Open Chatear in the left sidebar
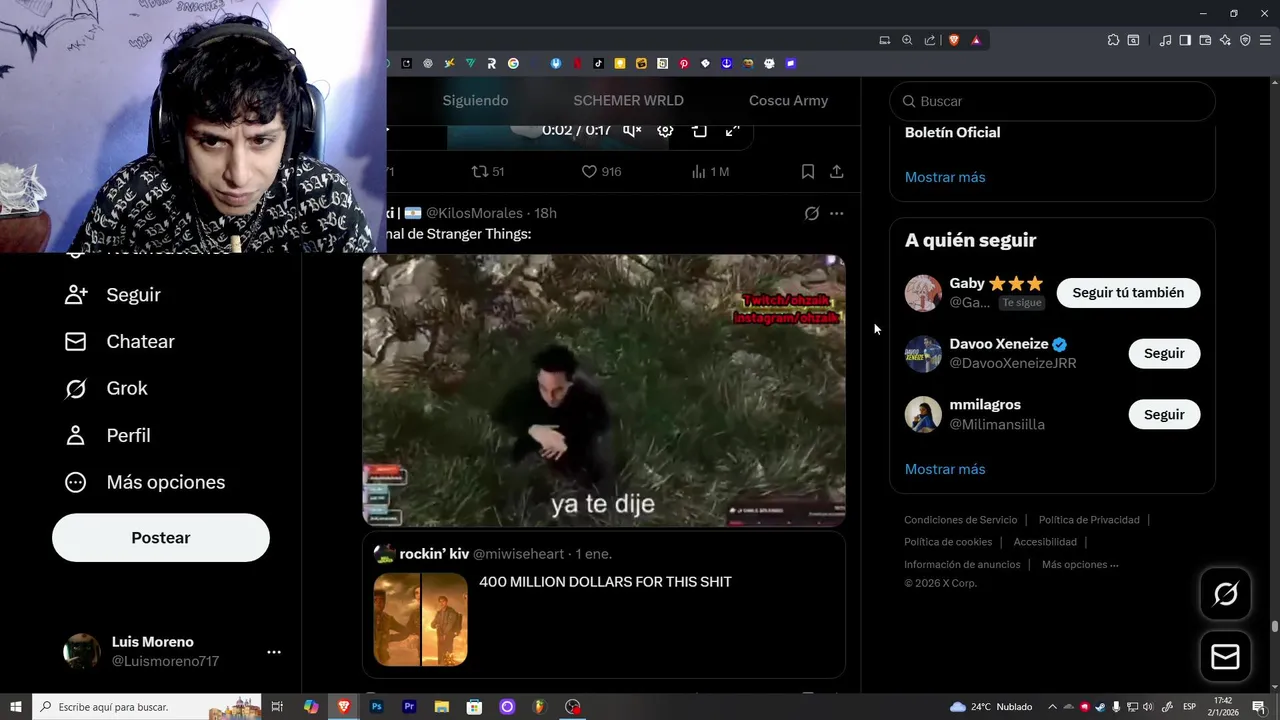 (x=119, y=342)
